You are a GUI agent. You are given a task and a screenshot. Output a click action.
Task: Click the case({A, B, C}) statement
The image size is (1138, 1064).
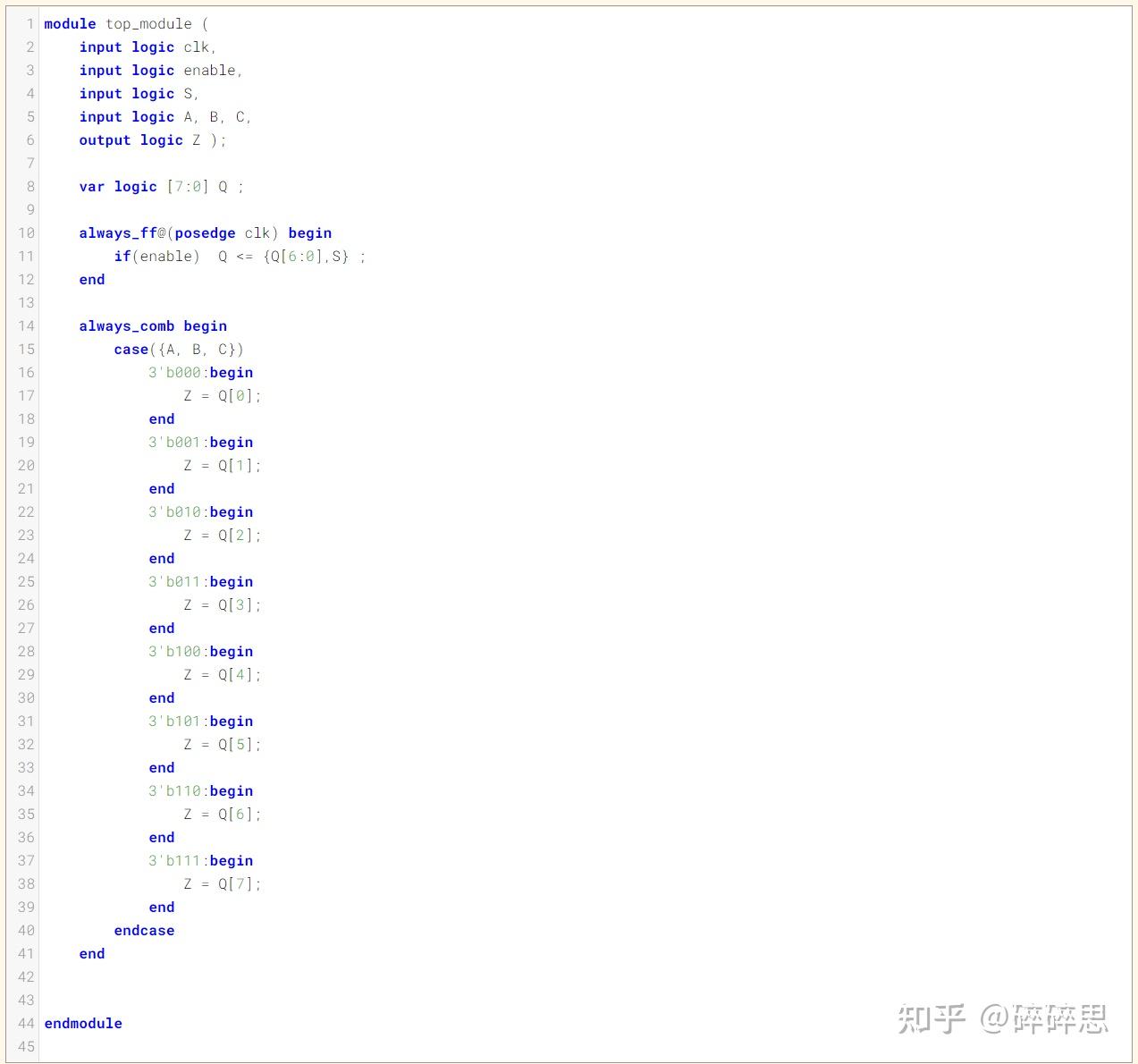178,349
